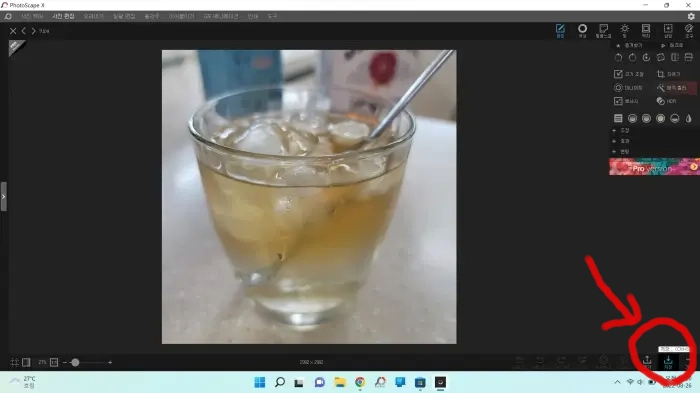Switch to the 일괄 편집 tab
700x393 pixels.
click(x=124, y=16)
